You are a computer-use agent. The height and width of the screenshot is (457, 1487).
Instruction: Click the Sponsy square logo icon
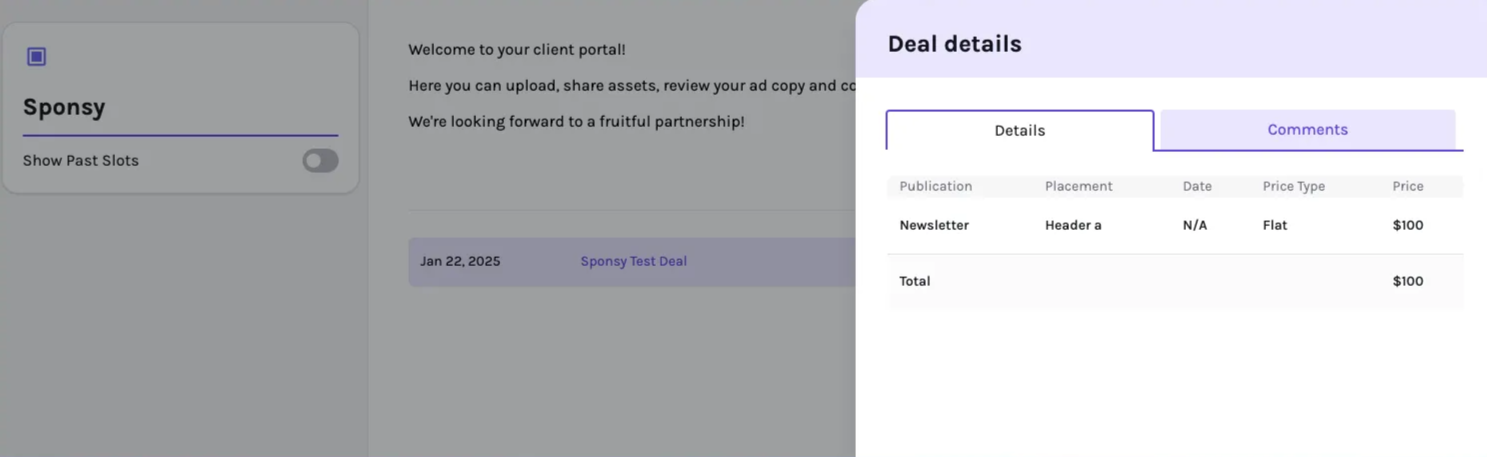click(x=37, y=57)
